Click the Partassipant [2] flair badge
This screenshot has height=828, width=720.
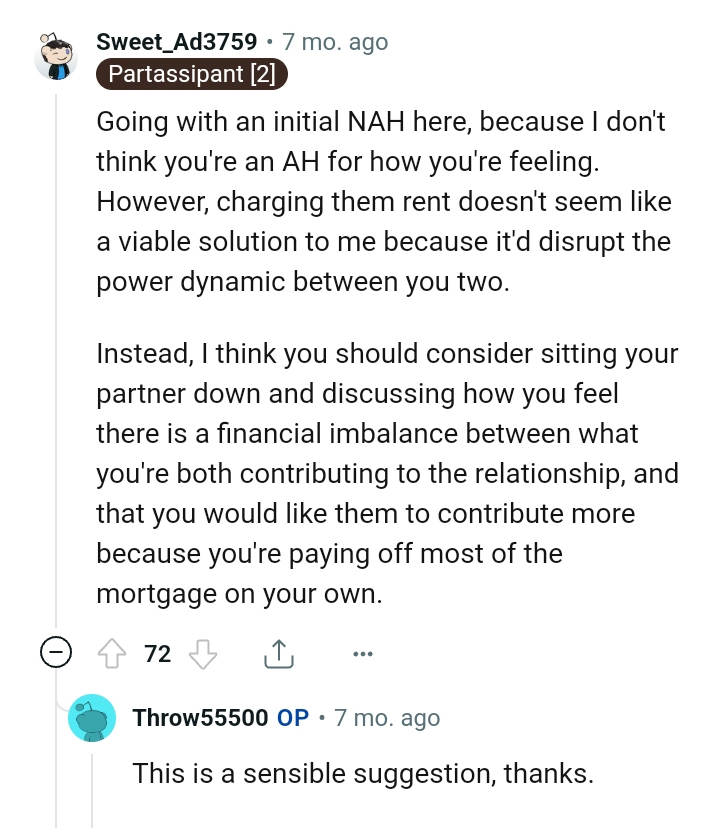pyautogui.click(x=191, y=74)
